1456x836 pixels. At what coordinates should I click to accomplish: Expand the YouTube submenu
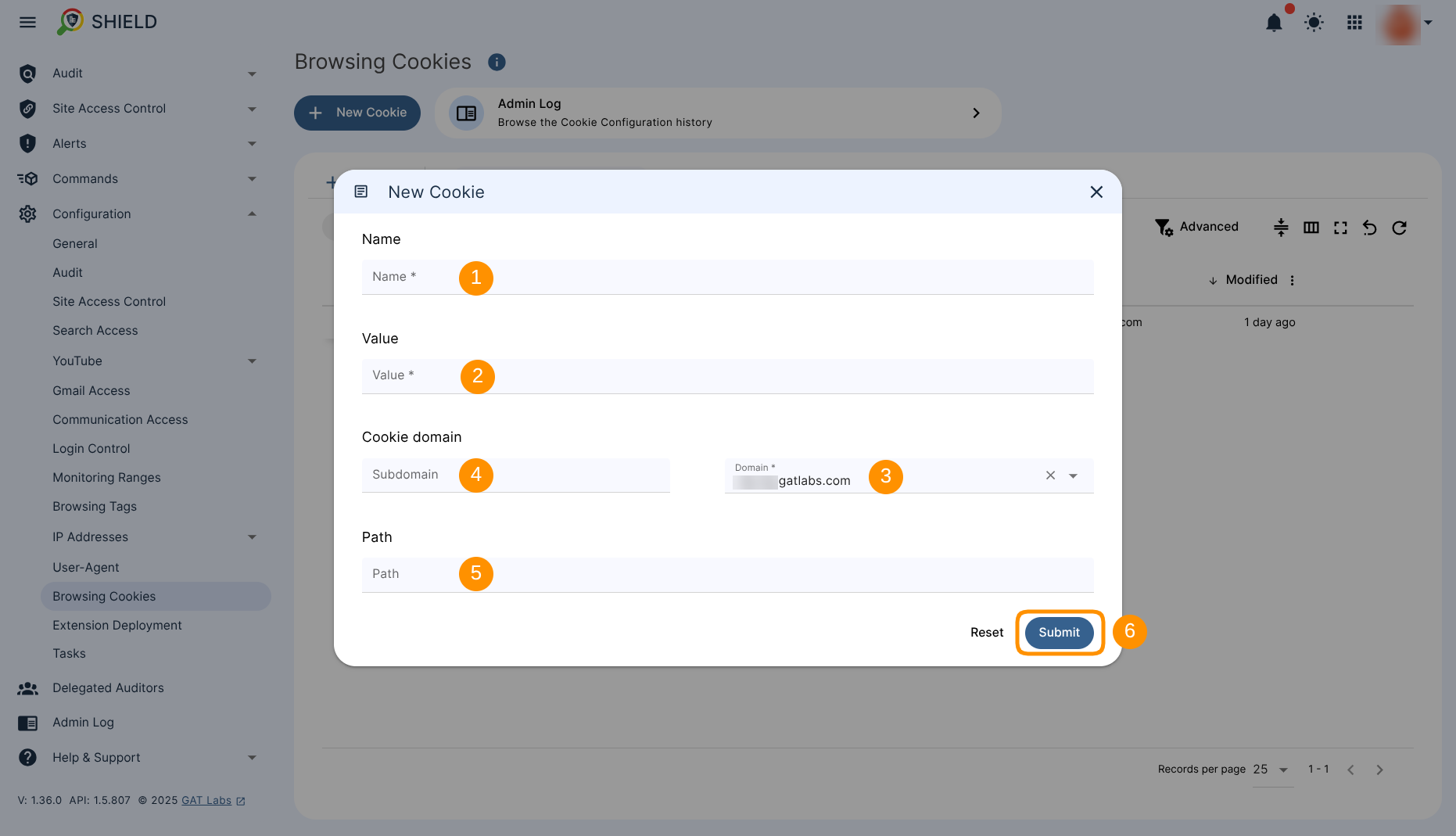(x=252, y=361)
